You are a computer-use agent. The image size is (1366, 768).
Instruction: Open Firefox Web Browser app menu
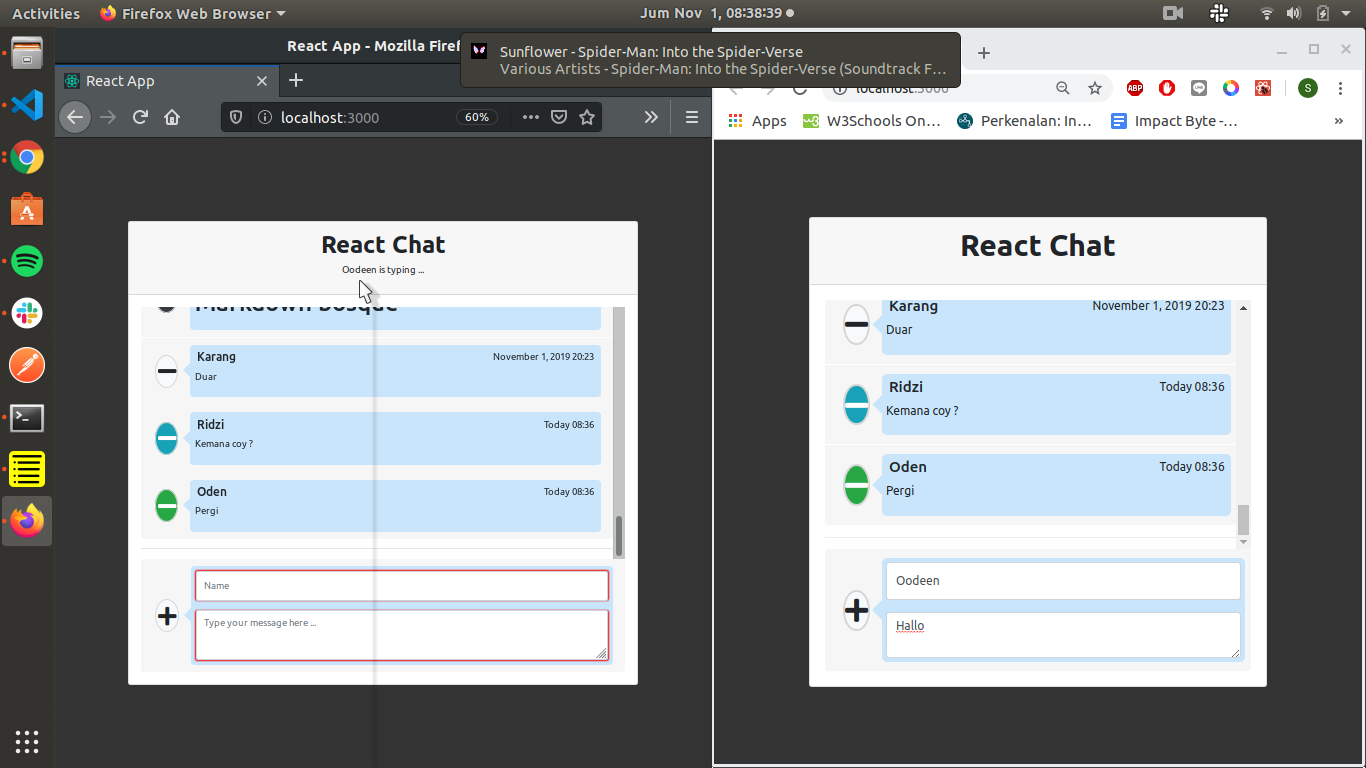click(192, 13)
